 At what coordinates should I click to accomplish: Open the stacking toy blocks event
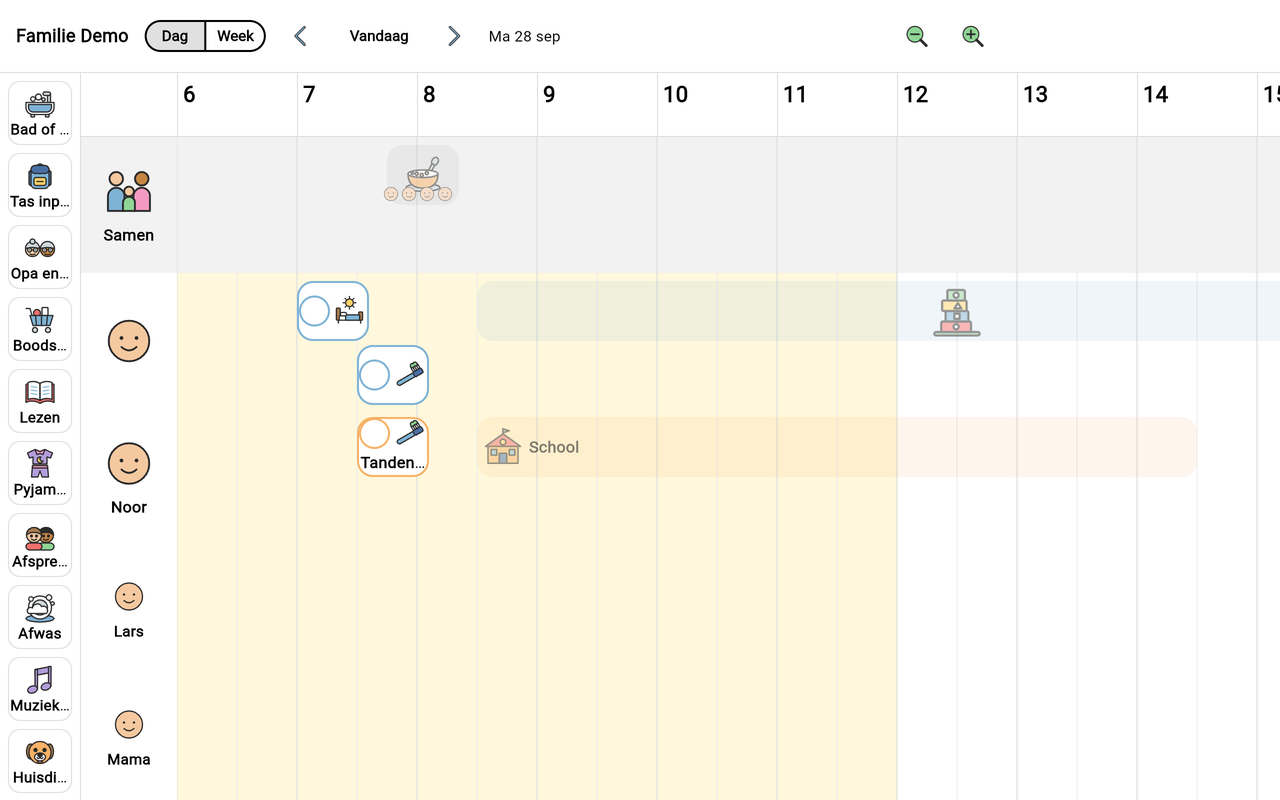(x=957, y=312)
